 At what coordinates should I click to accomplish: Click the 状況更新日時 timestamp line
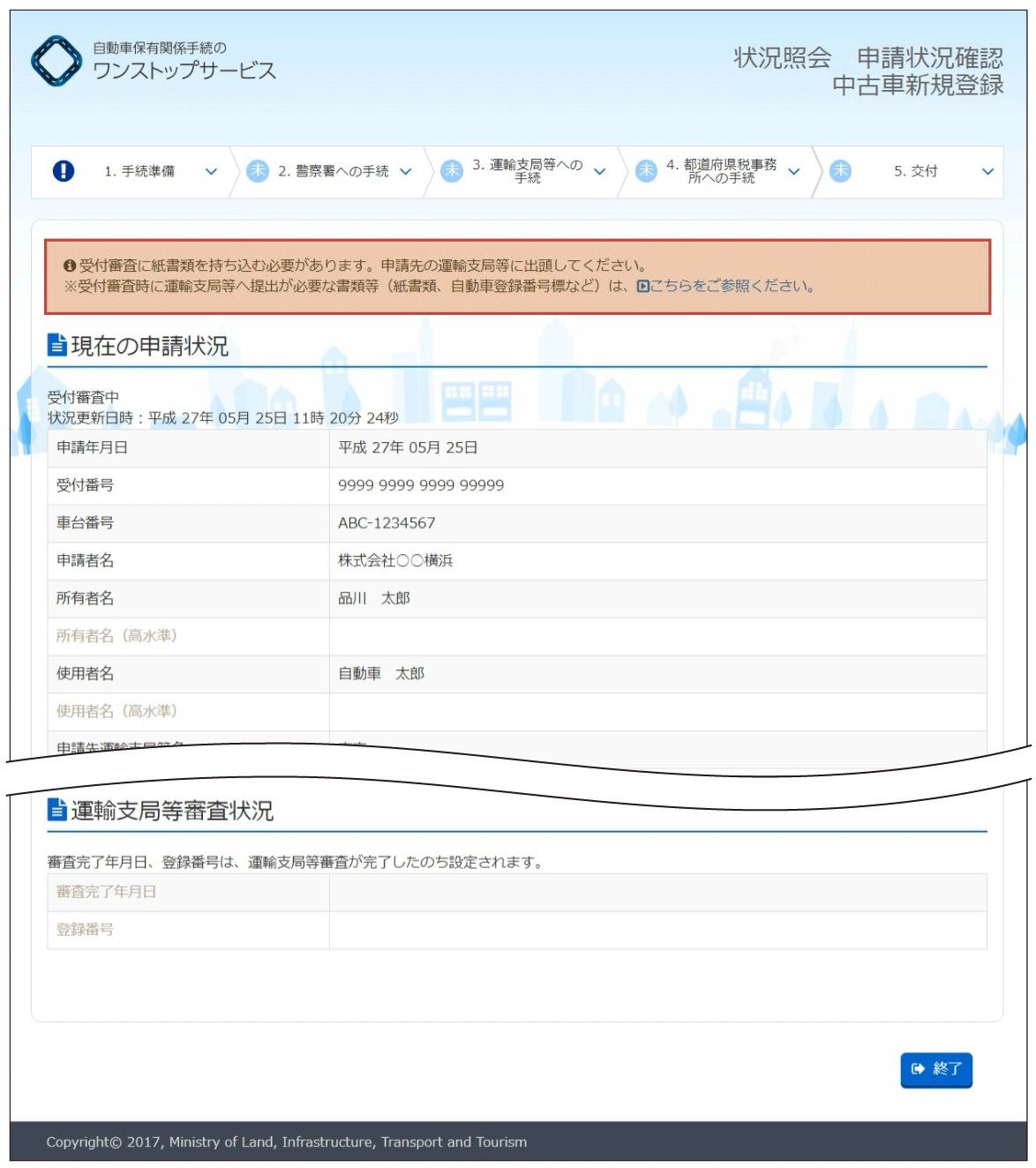coord(223,418)
